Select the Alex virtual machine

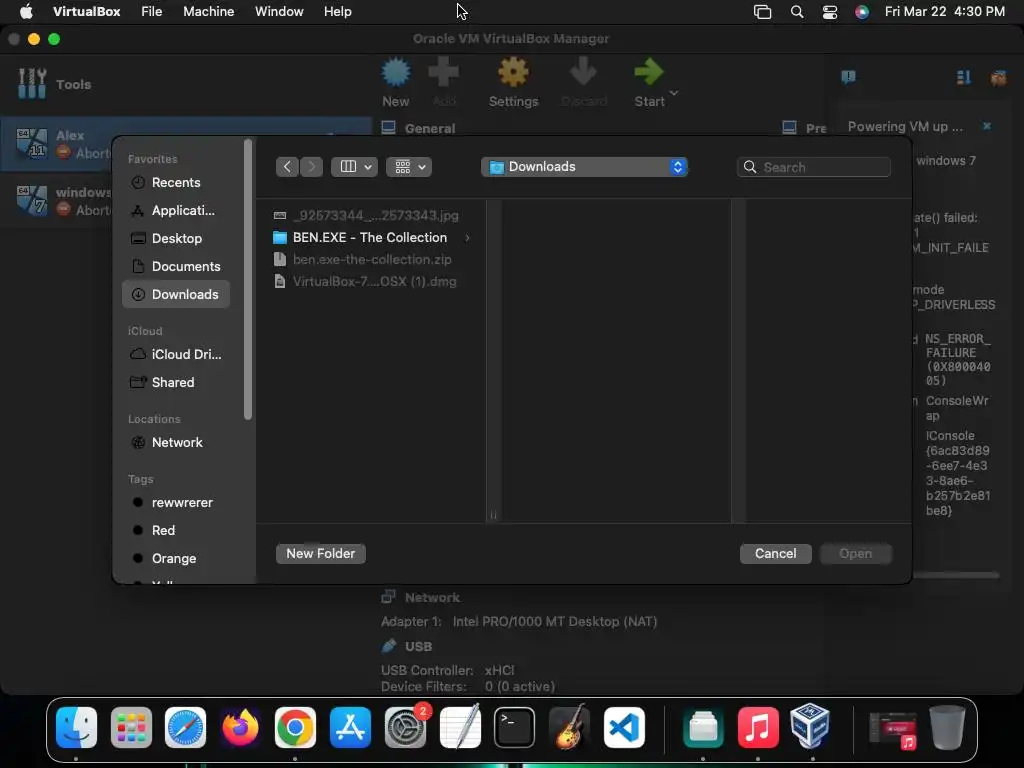[x=186, y=144]
